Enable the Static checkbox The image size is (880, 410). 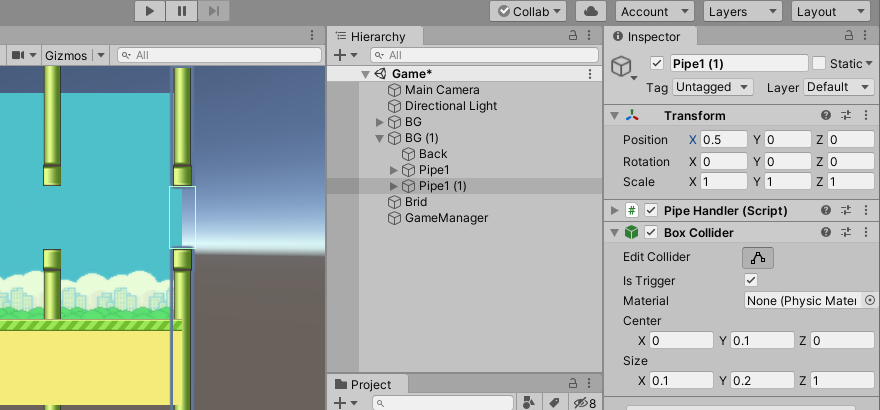[819, 63]
